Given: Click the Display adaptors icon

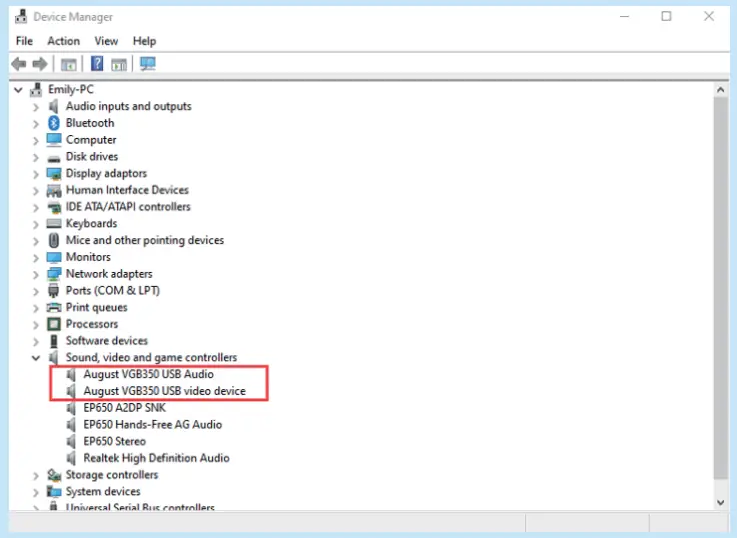Looking at the screenshot, I should pos(54,173).
